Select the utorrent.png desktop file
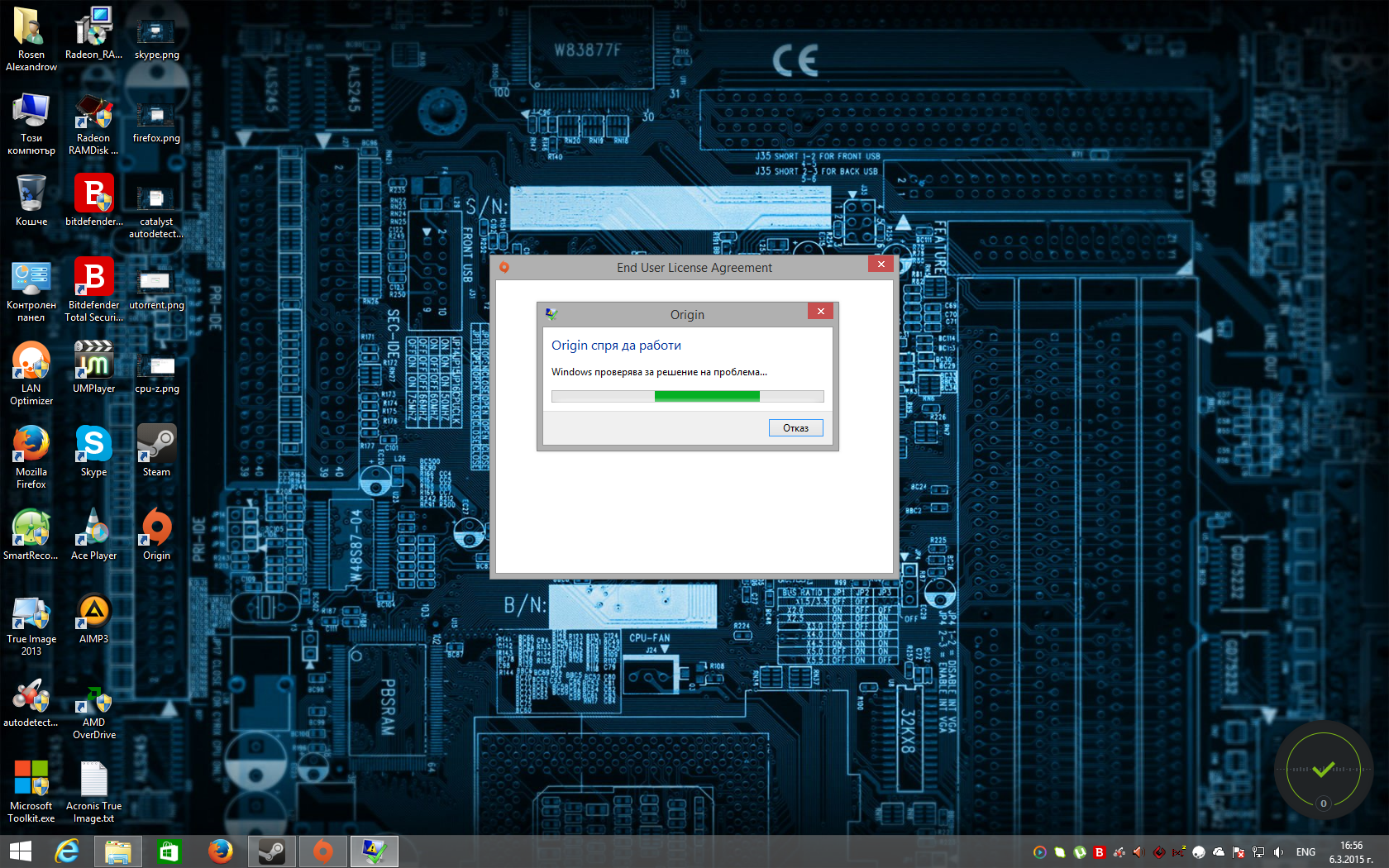The height and width of the screenshot is (868, 1389). [156, 289]
